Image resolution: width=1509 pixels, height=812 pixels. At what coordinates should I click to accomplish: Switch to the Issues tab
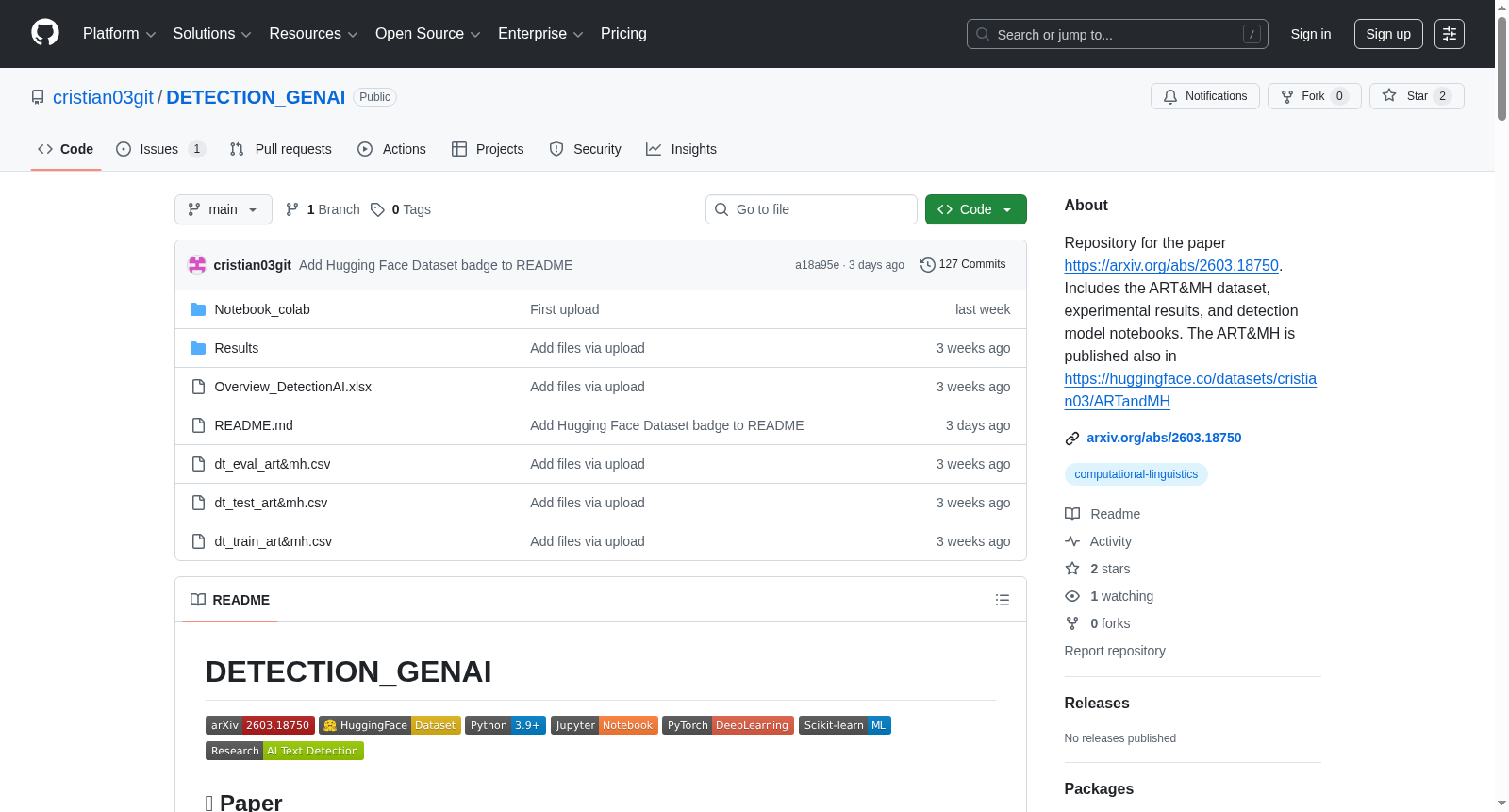[160, 149]
